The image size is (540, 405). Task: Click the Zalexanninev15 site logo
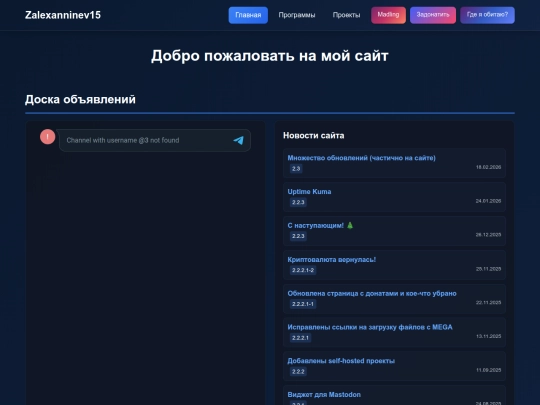coord(63,15)
